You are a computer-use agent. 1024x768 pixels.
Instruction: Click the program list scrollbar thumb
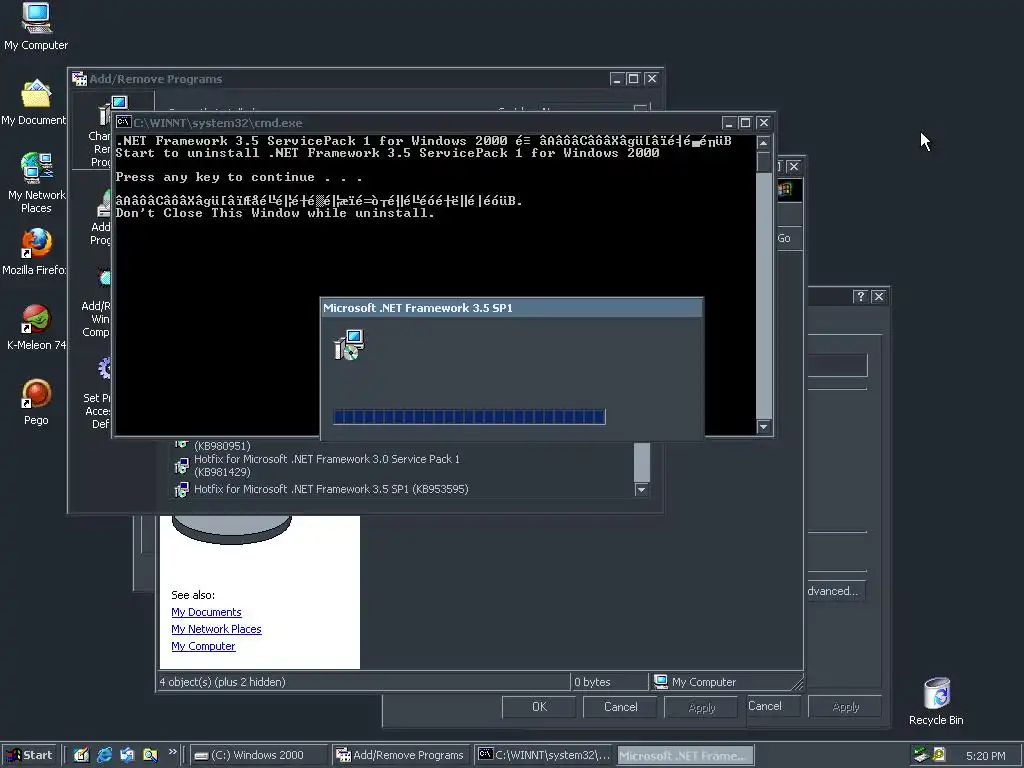(x=641, y=461)
